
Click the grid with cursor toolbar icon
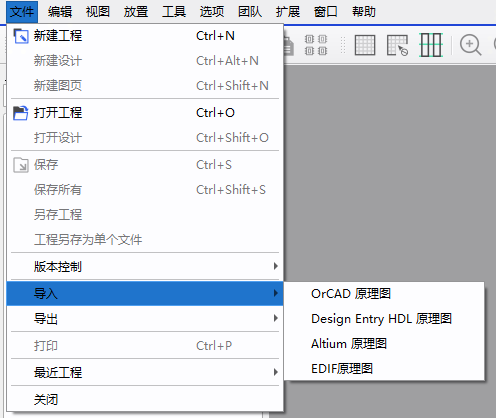(397, 45)
